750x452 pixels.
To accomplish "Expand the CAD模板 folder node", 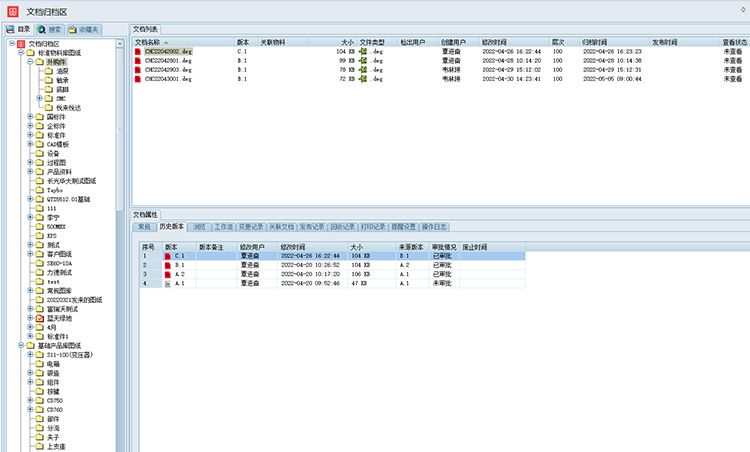I will click(x=30, y=144).
